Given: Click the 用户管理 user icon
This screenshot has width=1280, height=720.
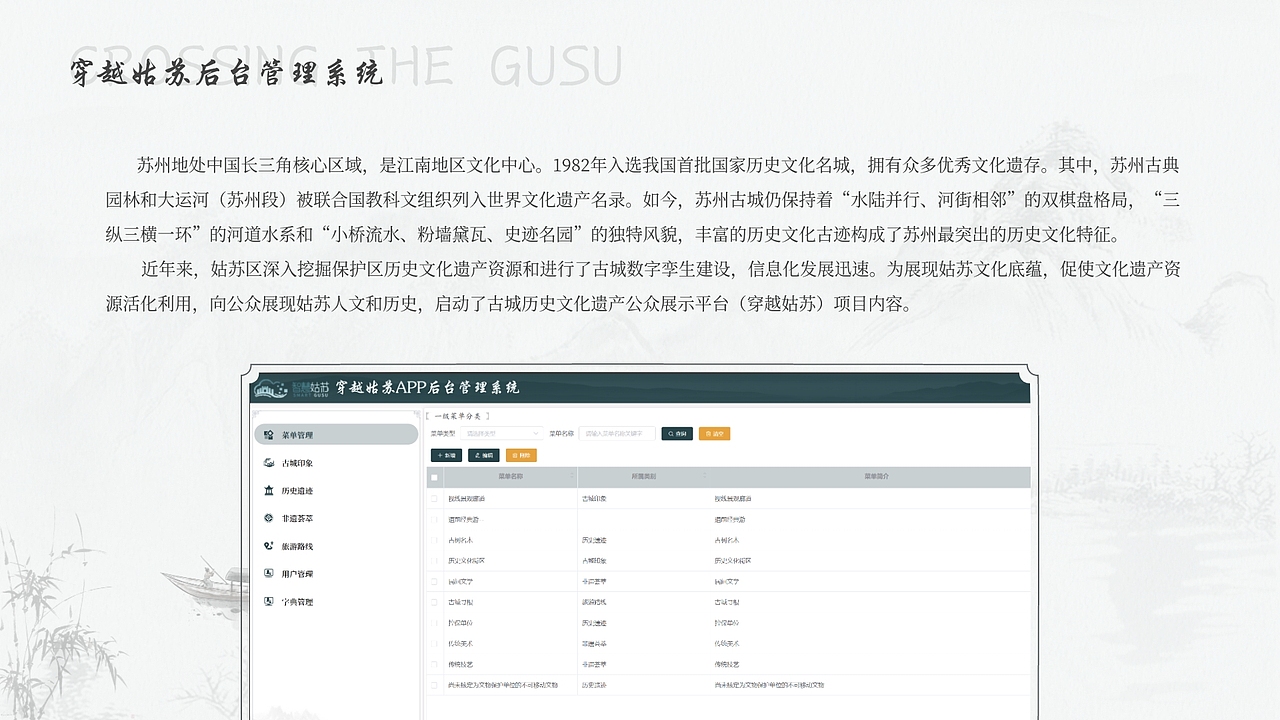Looking at the screenshot, I should pyautogui.click(x=269, y=574).
